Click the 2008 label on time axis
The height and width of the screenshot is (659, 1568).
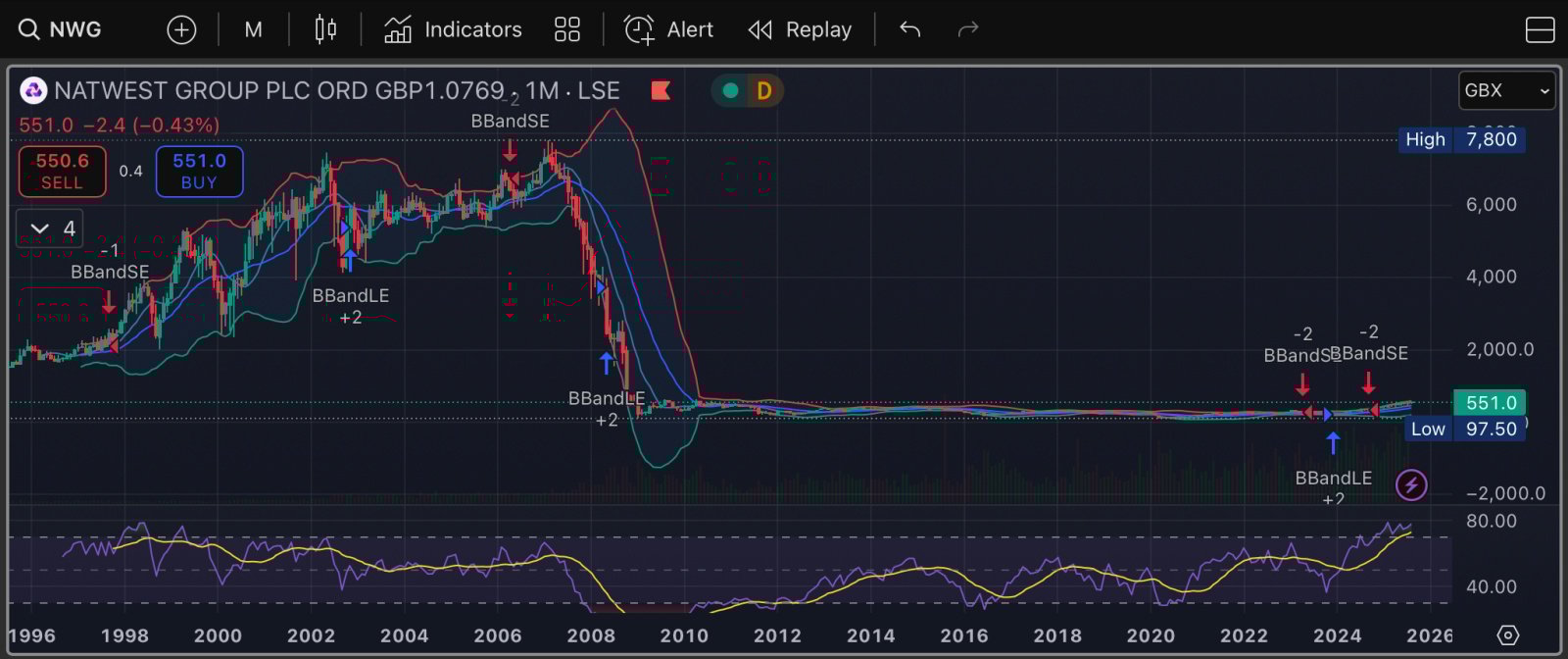pyautogui.click(x=591, y=635)
